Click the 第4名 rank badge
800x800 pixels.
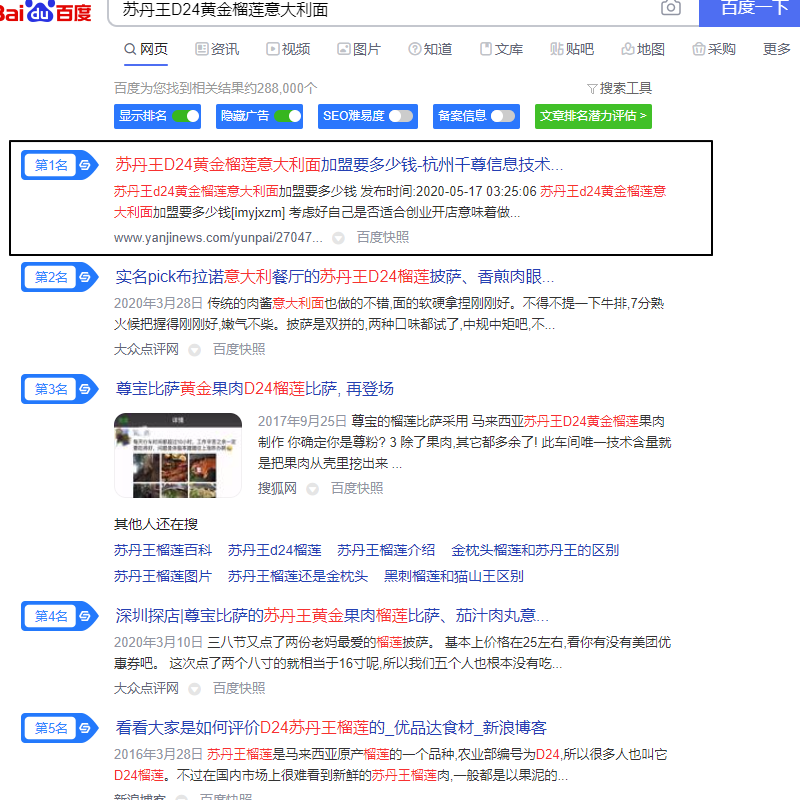tap(51, 616)
